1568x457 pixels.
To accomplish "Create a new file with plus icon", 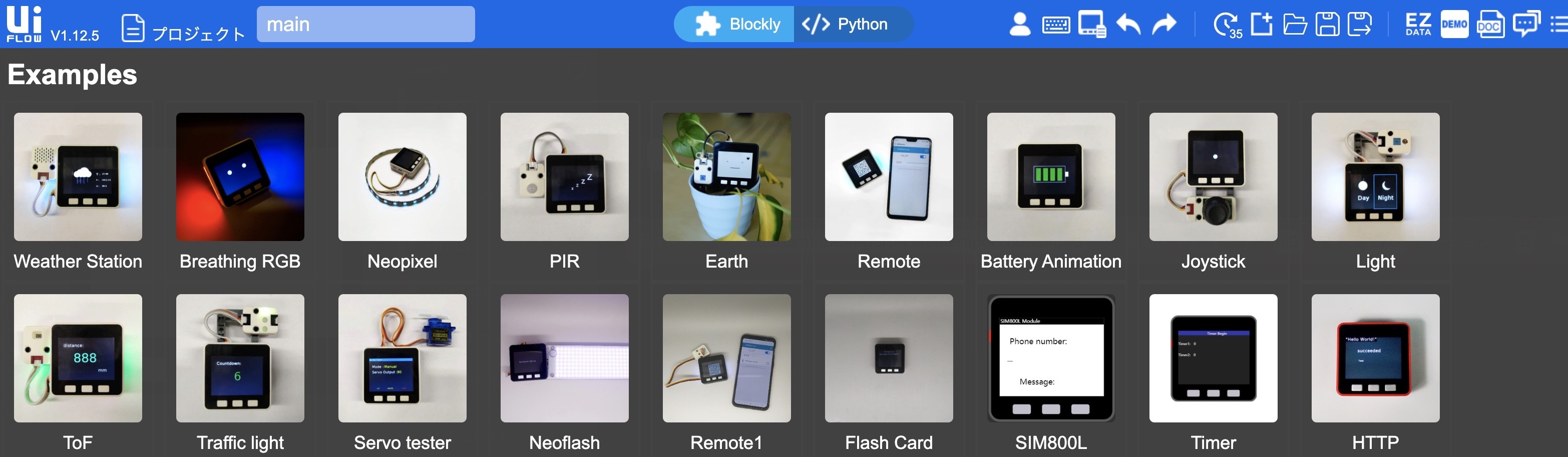I will pyautogui.click(x=1261, y=25).
